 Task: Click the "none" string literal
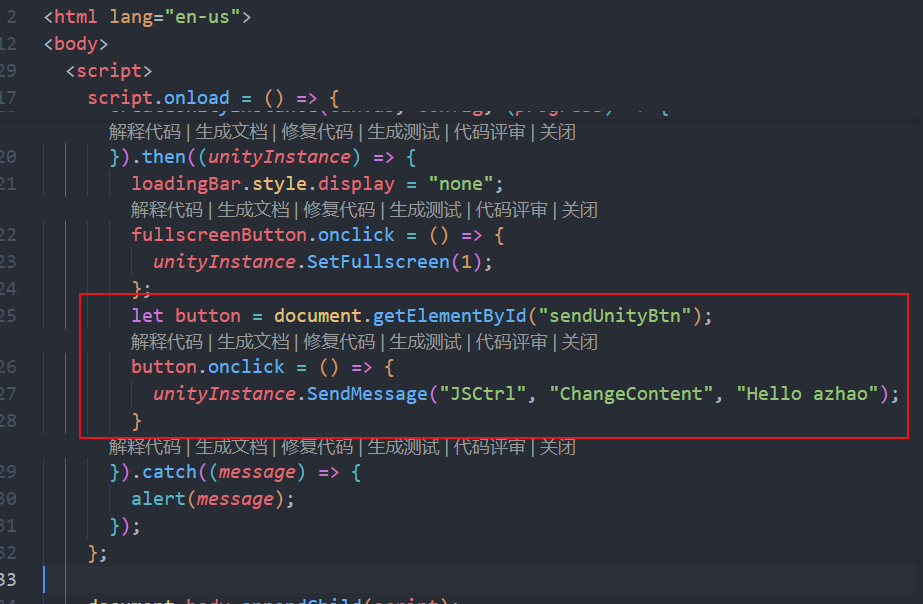[461, 184]
